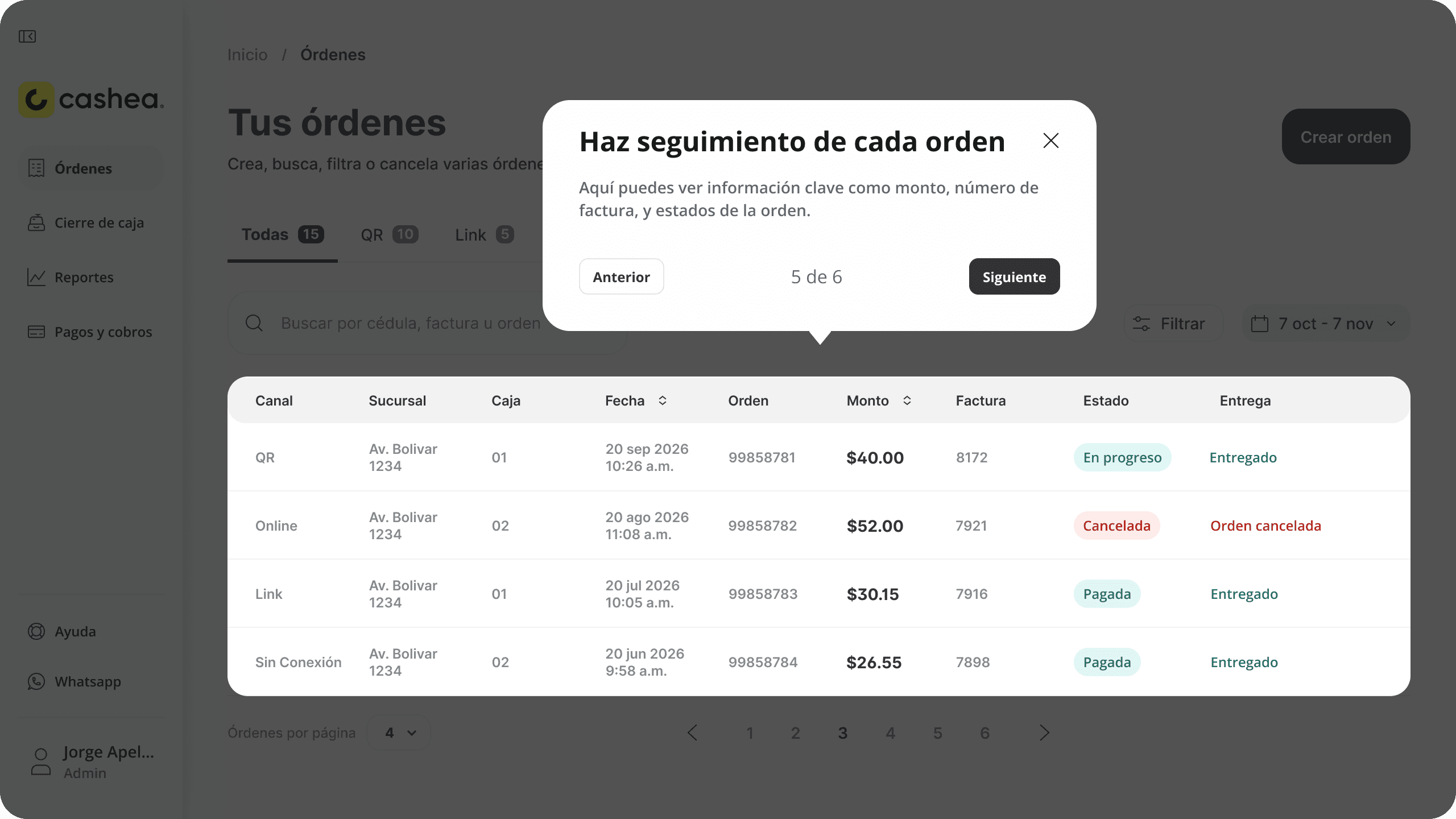
Task: Open Whatsapp contact icon
Action: point(36,681)
